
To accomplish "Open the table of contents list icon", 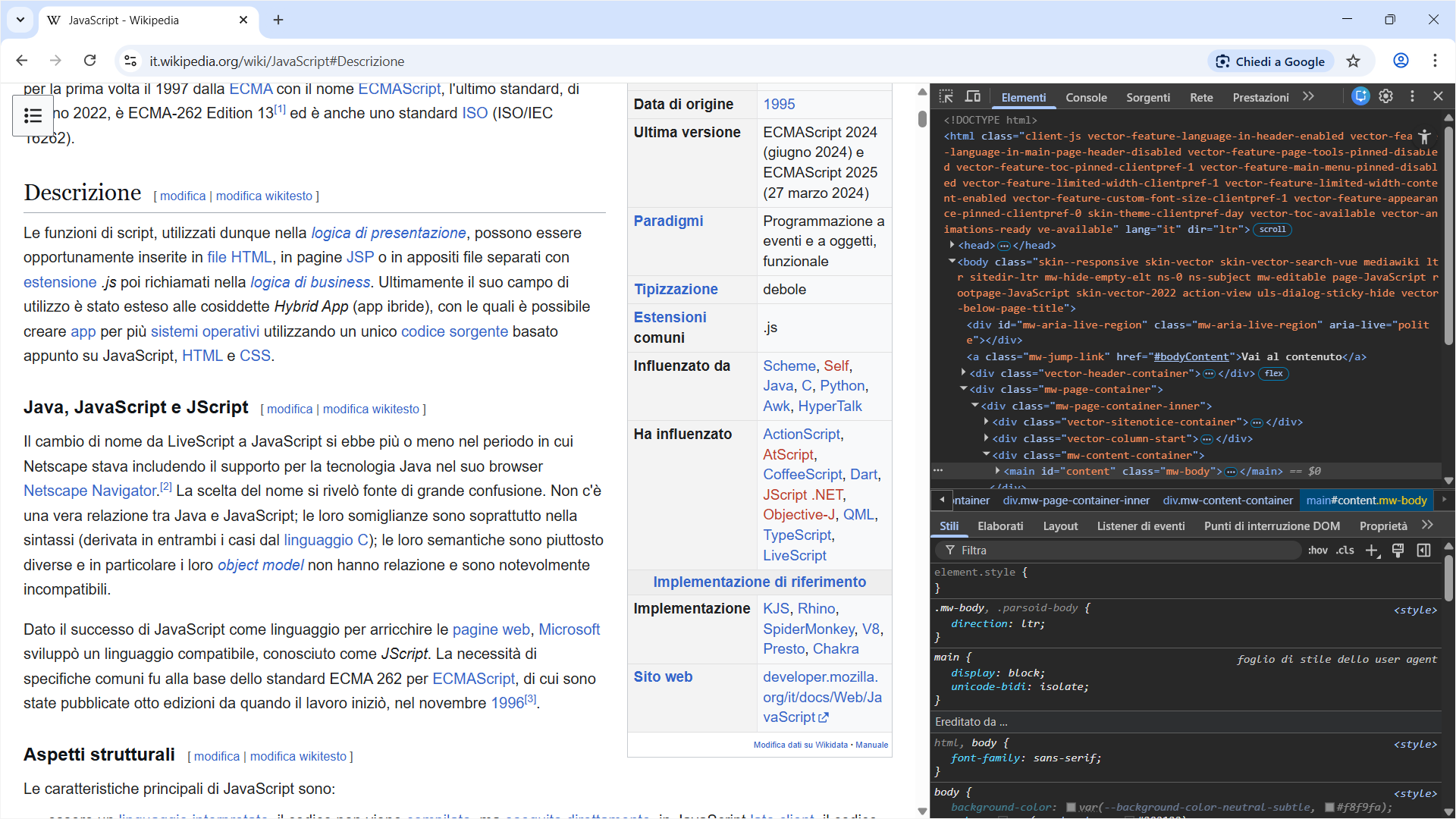I will [33, 115].
